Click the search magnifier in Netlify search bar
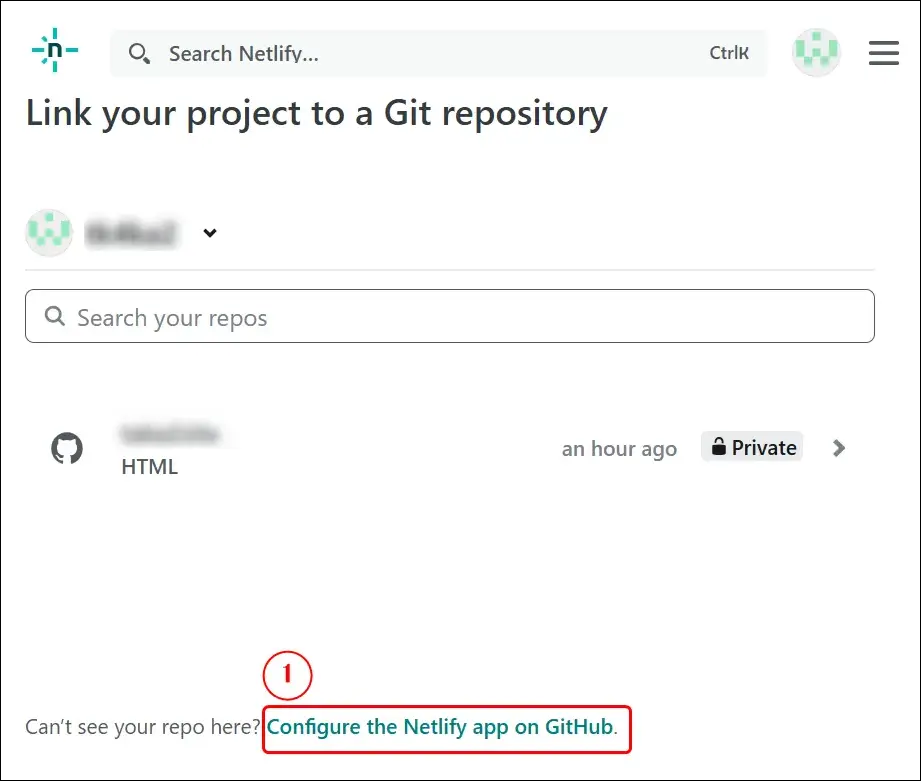Screen dimensions: 921x781 click(x=140, y=54)
